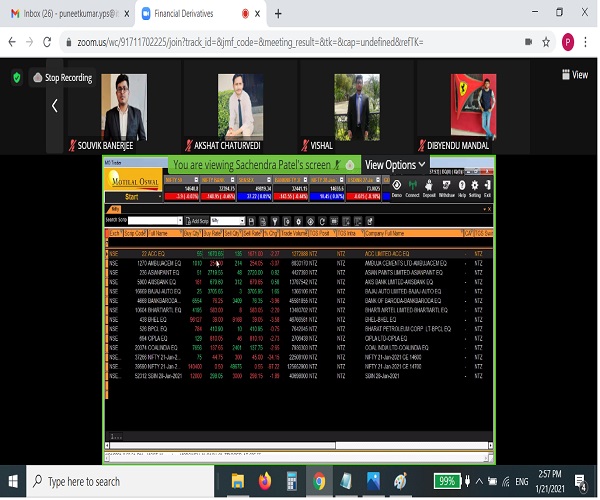Open the Setting gear icon
Screen dimensions: 600x500
[474, 188]
